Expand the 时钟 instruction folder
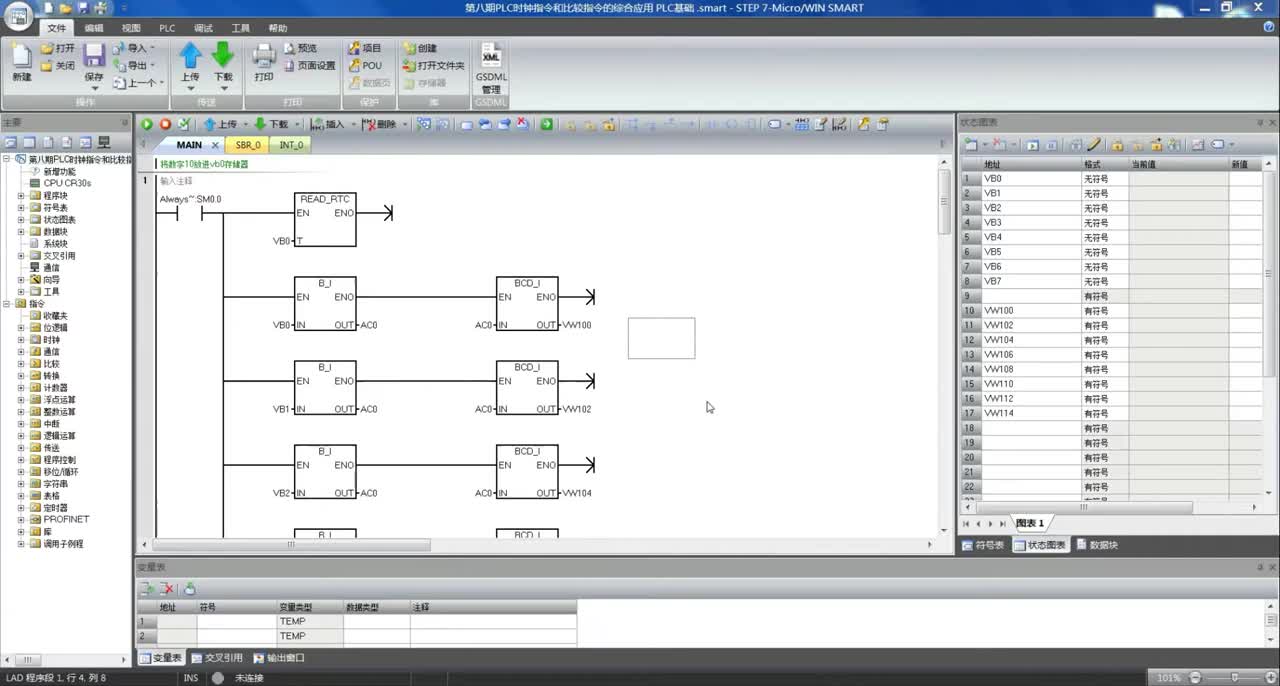 tap(21, 340)
